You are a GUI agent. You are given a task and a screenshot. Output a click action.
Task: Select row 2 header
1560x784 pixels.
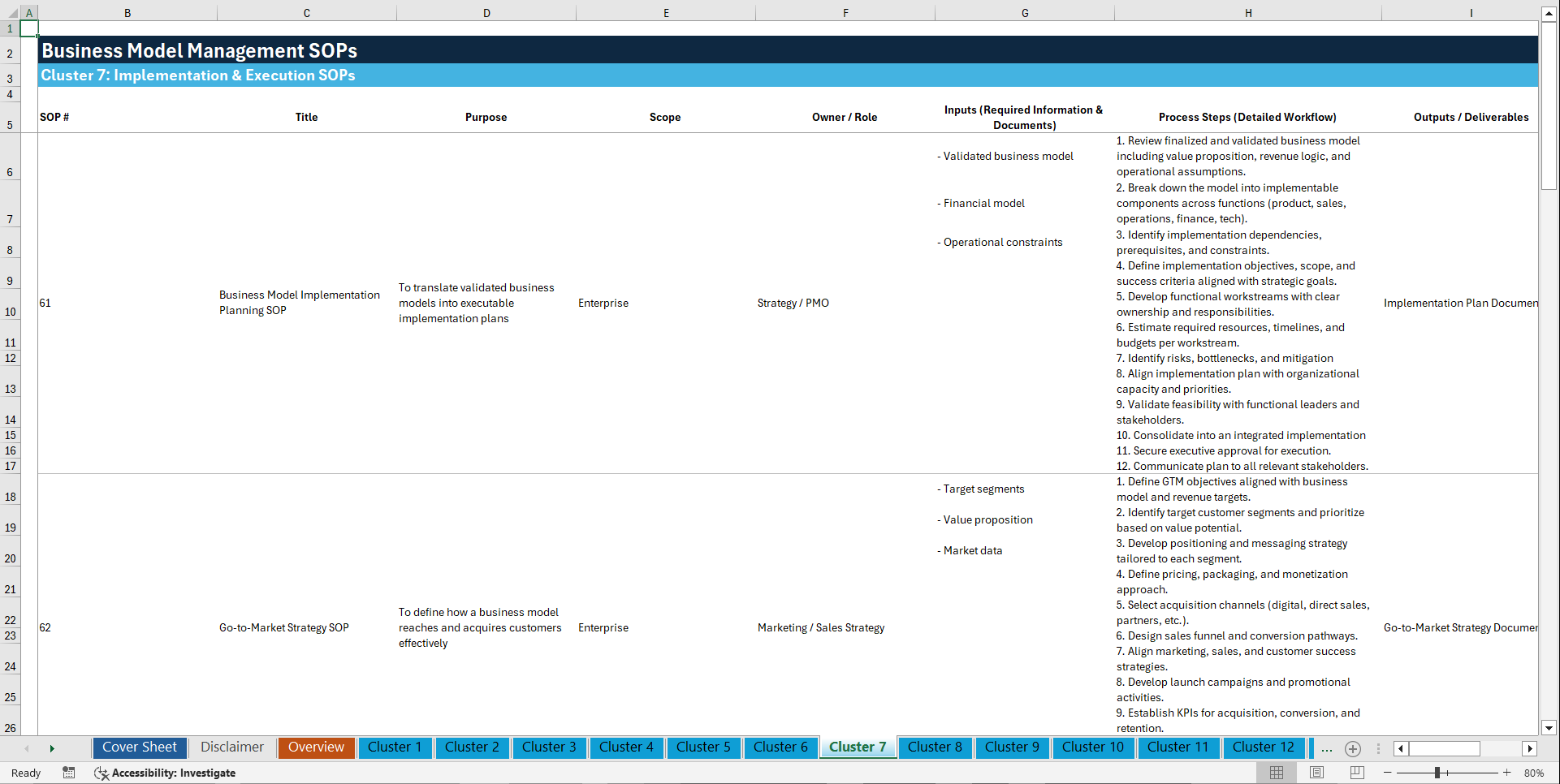[x=10, y=50]
